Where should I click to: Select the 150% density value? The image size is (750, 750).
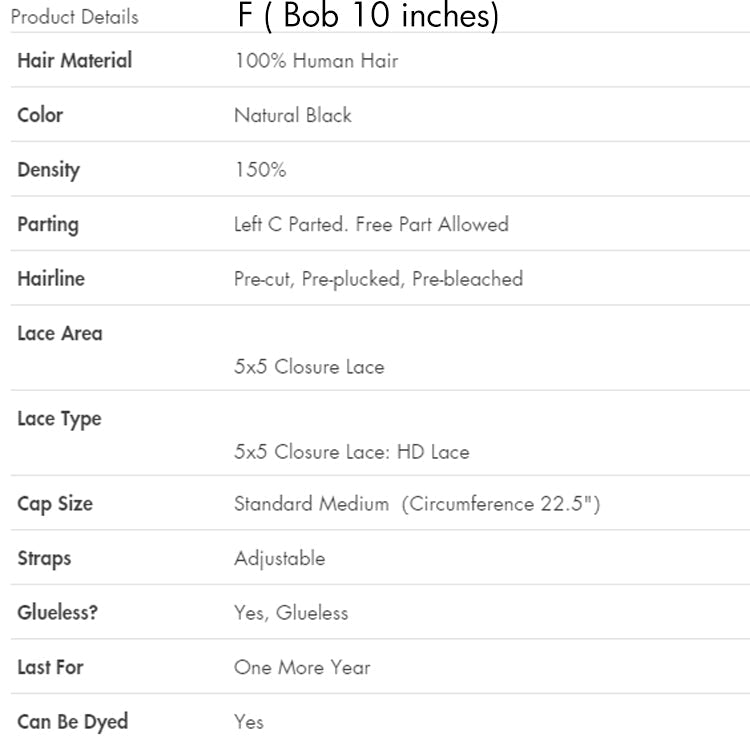260,170
